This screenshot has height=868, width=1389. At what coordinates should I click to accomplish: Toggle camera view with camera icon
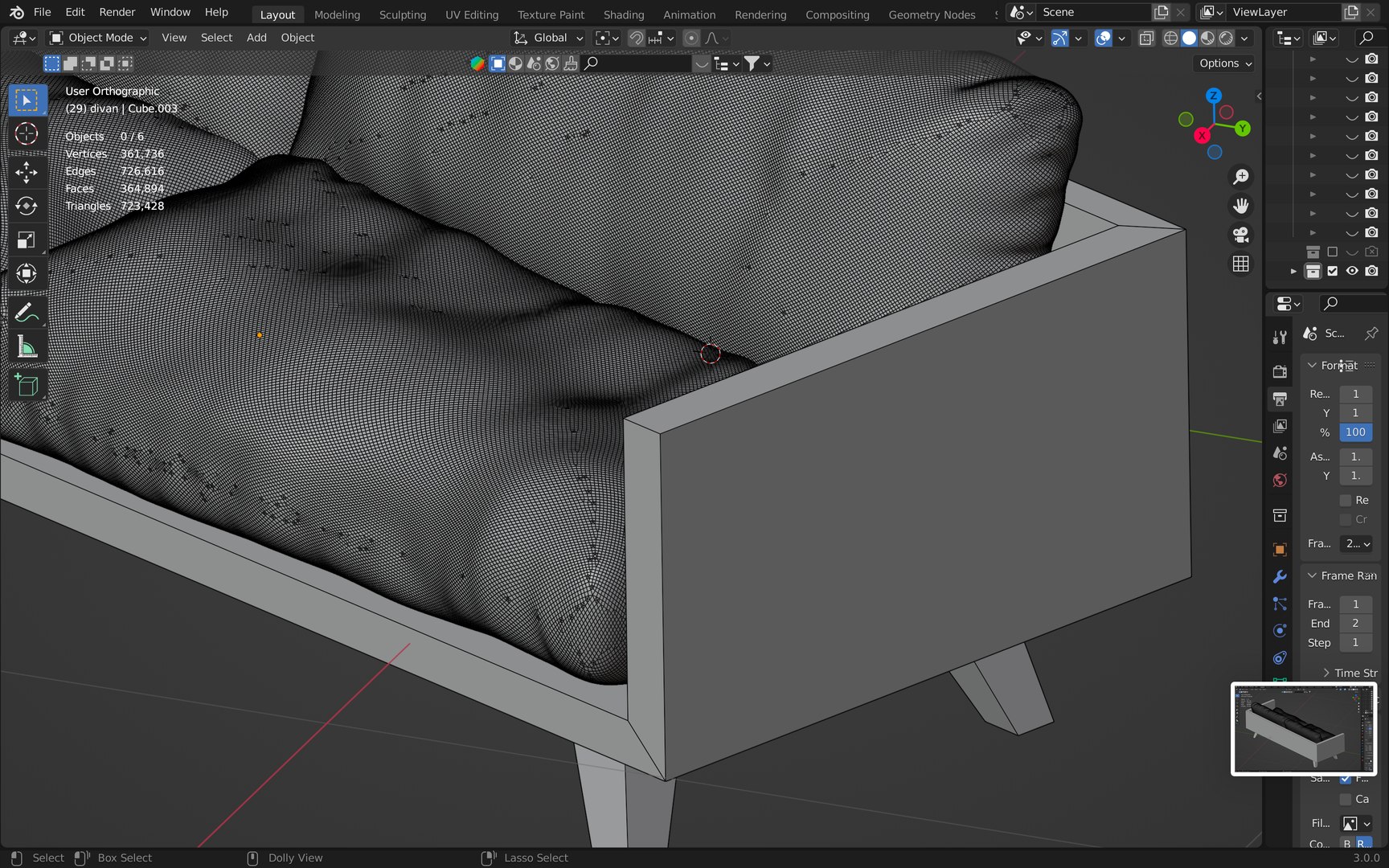click(1241, 235)
